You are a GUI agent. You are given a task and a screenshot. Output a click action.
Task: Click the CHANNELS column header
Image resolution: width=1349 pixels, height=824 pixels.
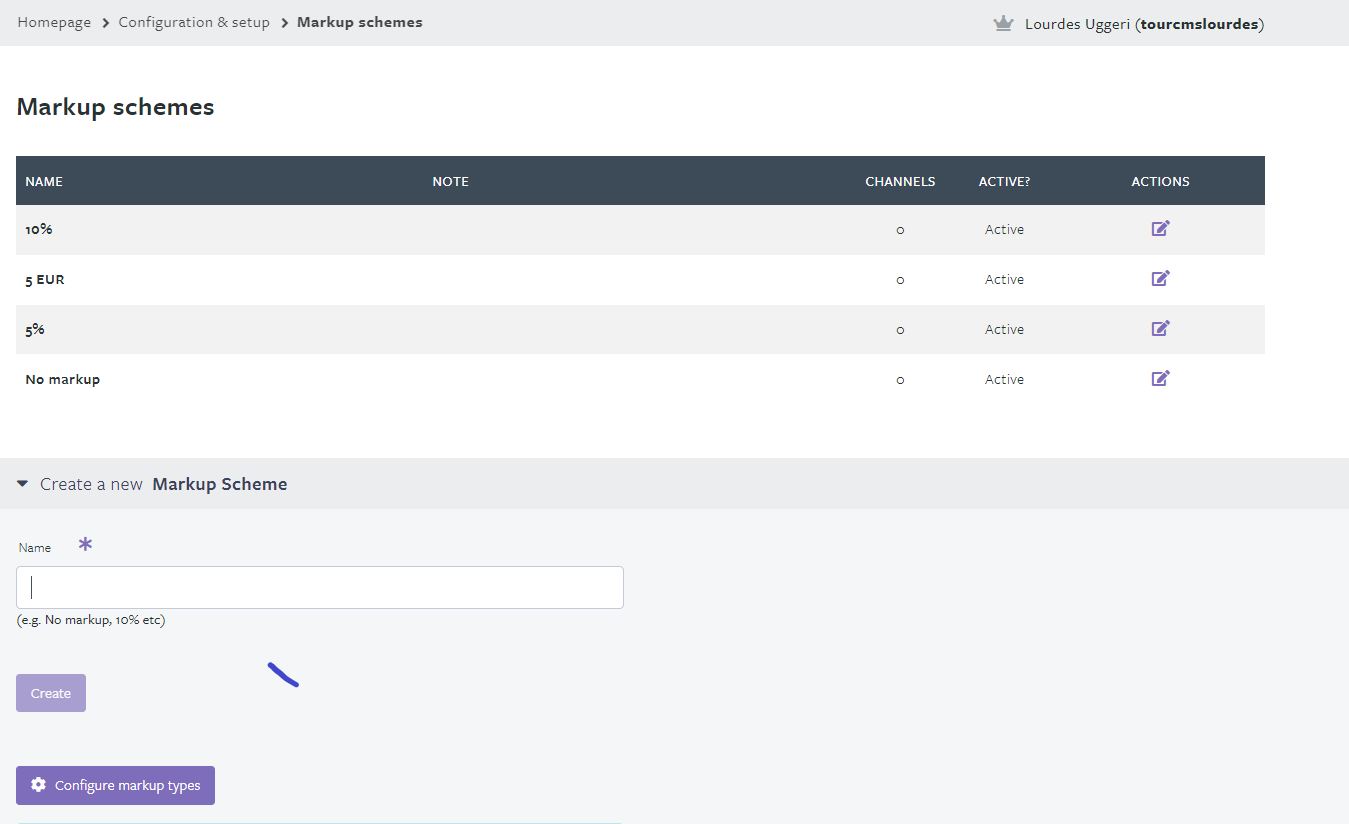pos(900,181)
